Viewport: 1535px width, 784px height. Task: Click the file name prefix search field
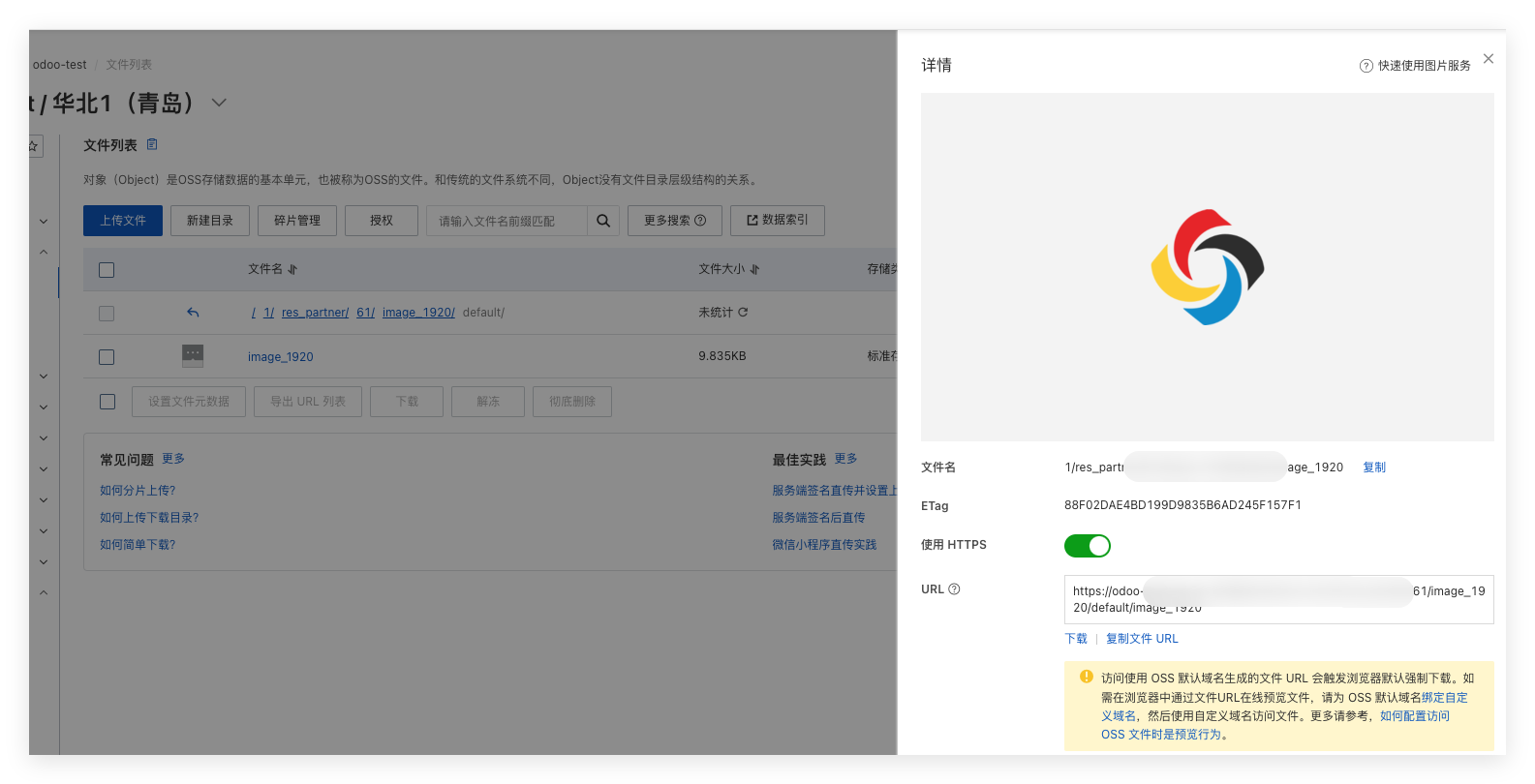pos(506,221)
